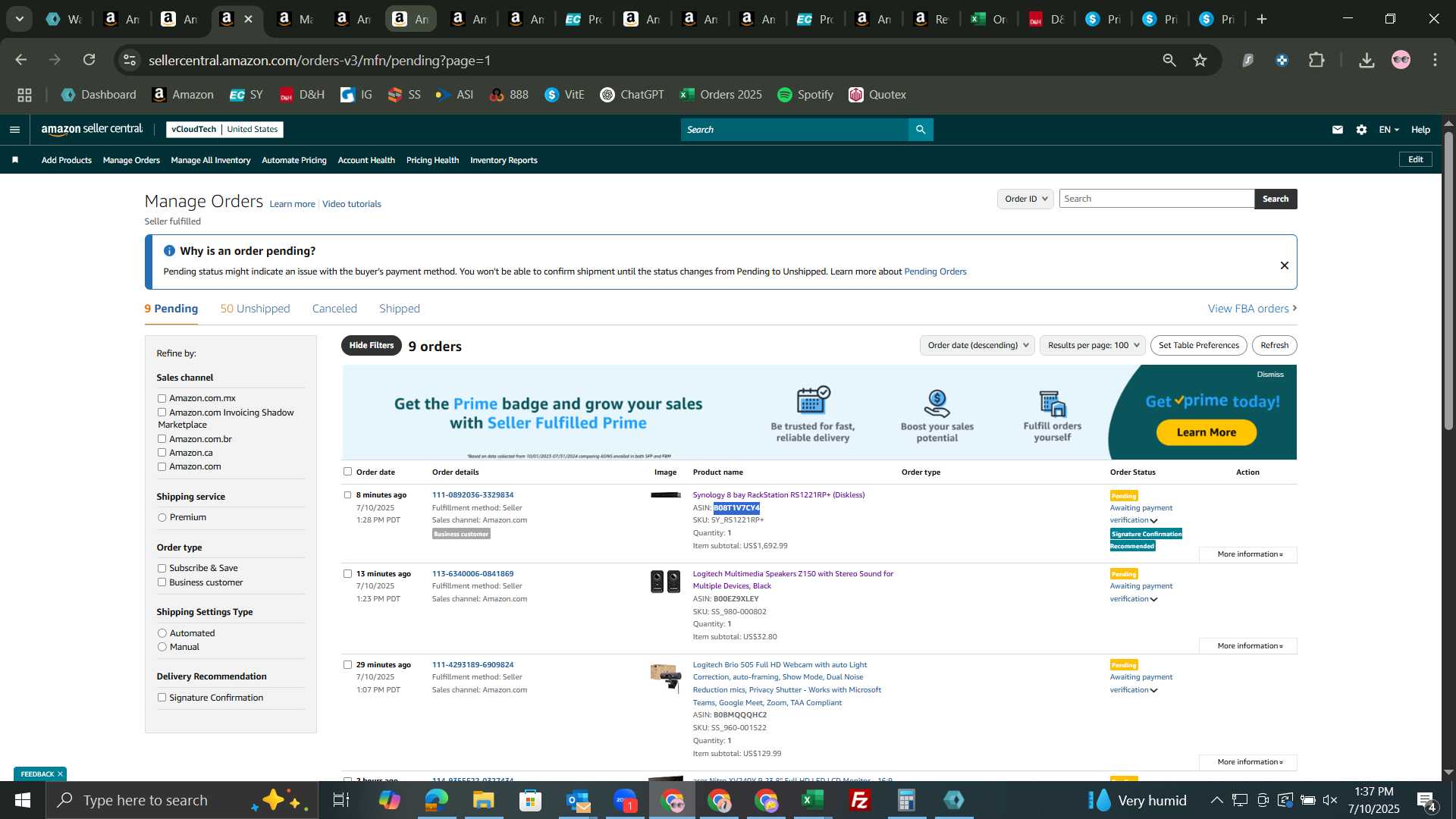Select Automated shipping settings radio
1456x819 pixels.
162,633
